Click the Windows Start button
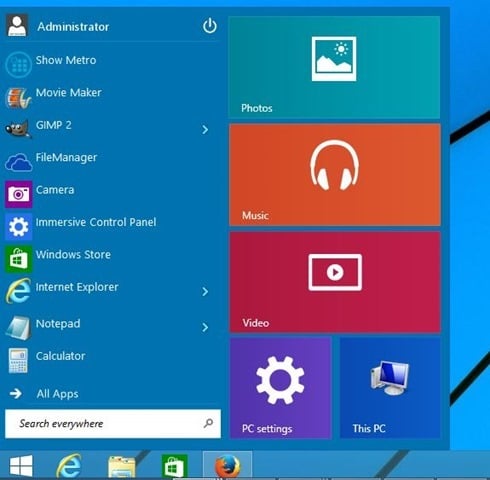 (21, 466)
